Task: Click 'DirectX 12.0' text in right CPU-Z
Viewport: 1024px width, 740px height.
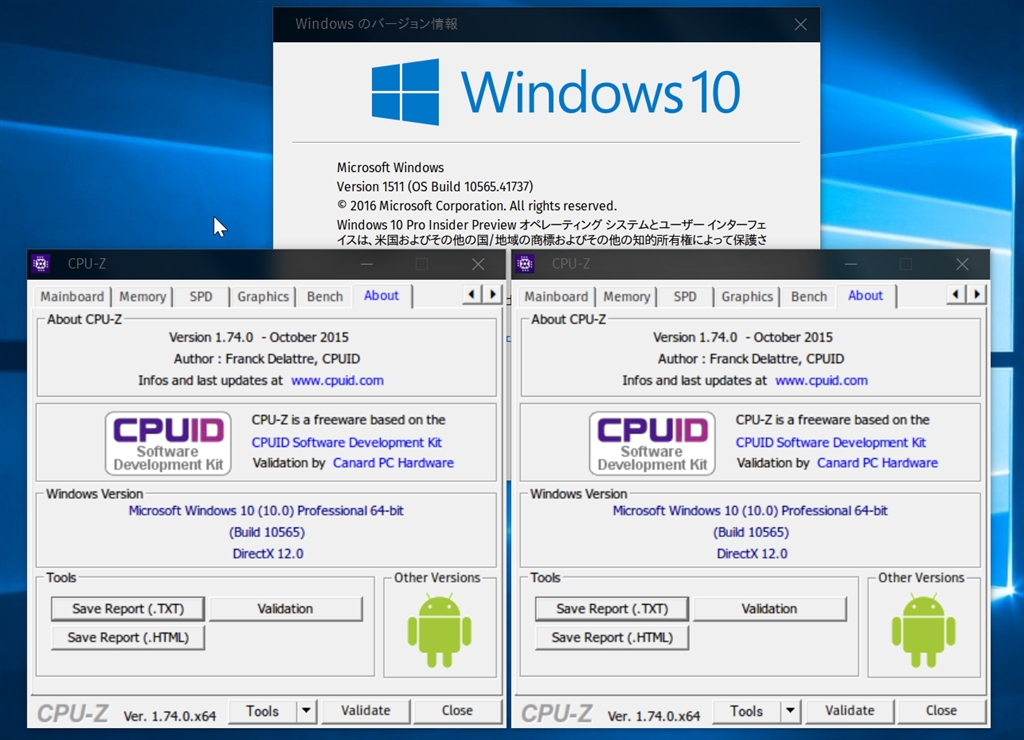Action: pos(752,554)
